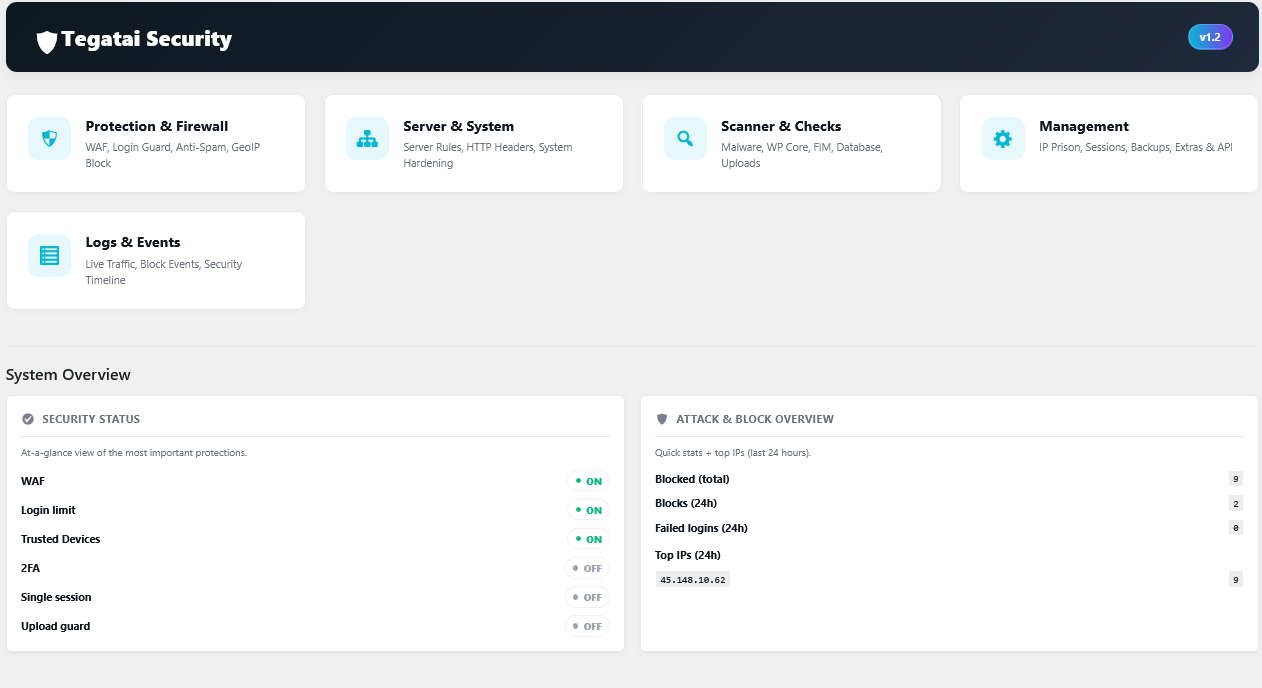Image resolution: width=1262 pixels, height=688 pixels.
Task: Toggle the Trusted Devices ON pill
Action: coord(588,539)
